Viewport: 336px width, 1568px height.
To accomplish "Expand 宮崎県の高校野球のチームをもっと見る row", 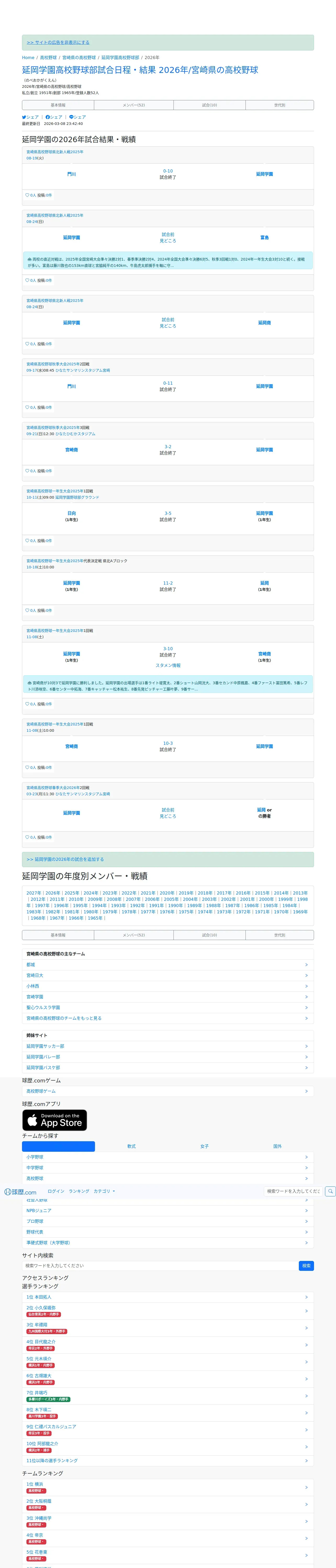I will click(168, 1018).
